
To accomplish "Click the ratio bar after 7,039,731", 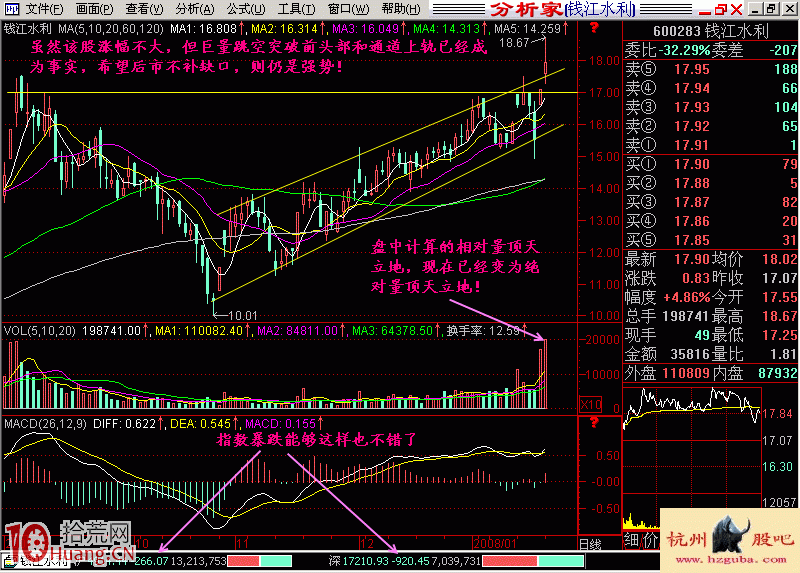I will (533, 561).
